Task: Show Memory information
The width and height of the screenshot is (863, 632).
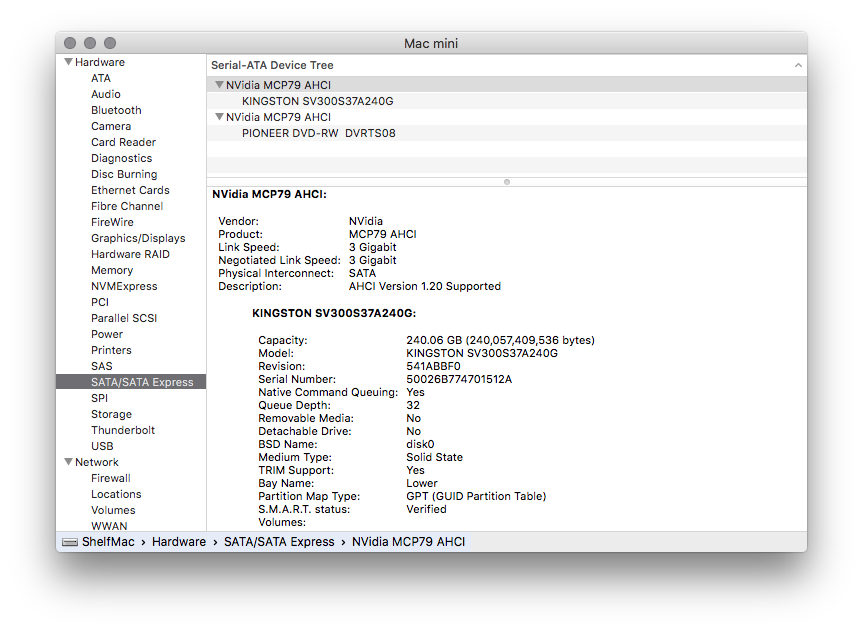Action: [x=112, y=270]
